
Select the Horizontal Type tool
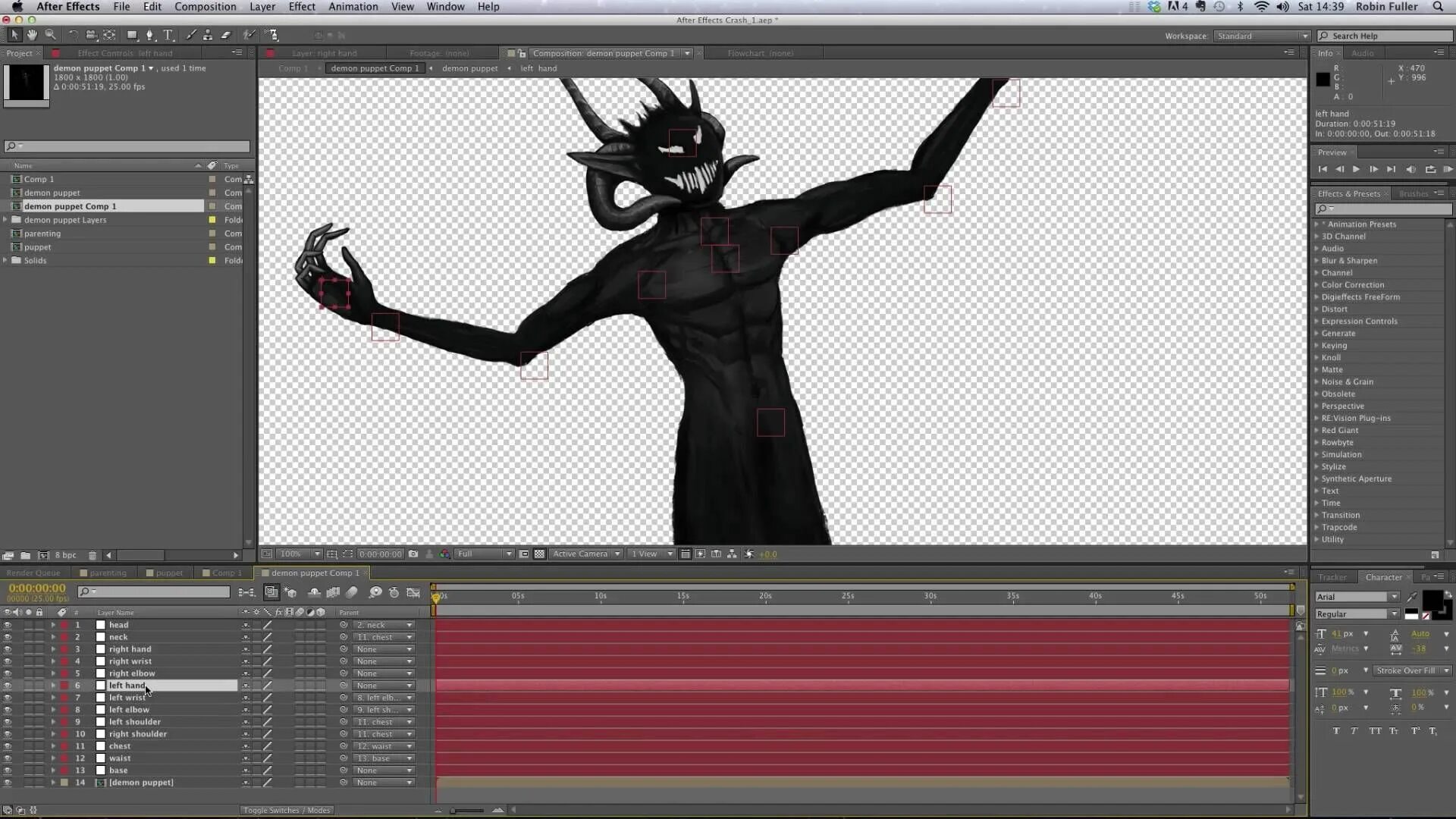click(168, 35)
